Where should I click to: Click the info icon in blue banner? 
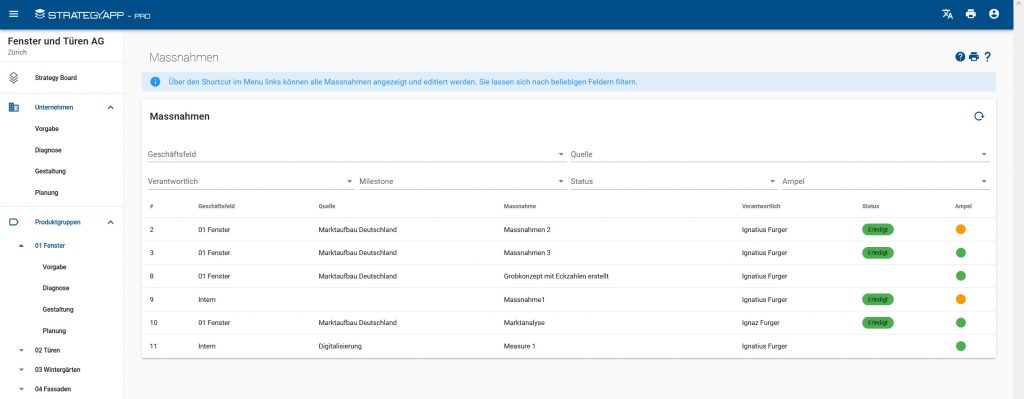(x=155, y=82)
